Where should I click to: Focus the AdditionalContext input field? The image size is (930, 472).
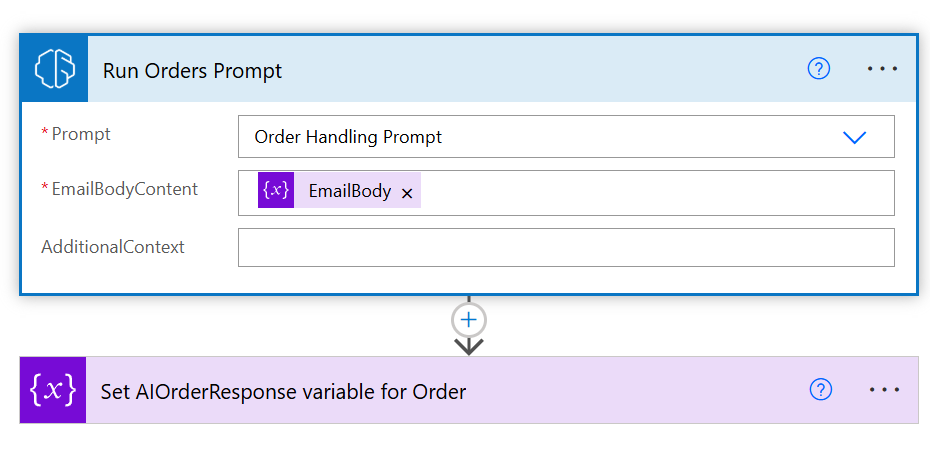(x=565, y=247)
